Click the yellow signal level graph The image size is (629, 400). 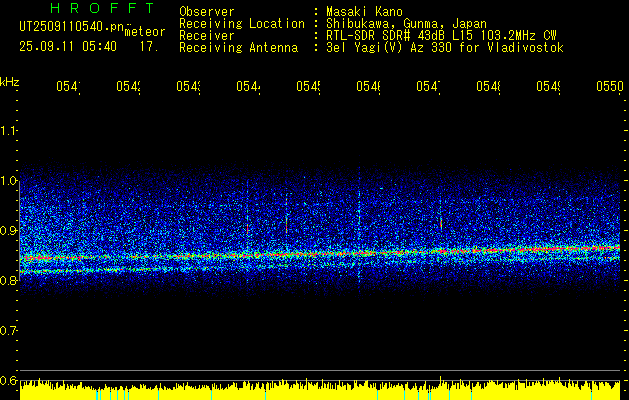[x=320, y=389]
